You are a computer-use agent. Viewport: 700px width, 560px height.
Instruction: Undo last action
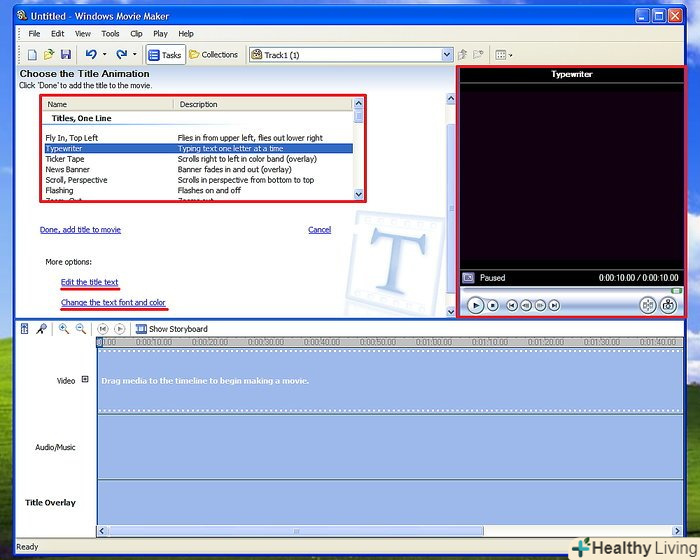(x=91, y=54)
